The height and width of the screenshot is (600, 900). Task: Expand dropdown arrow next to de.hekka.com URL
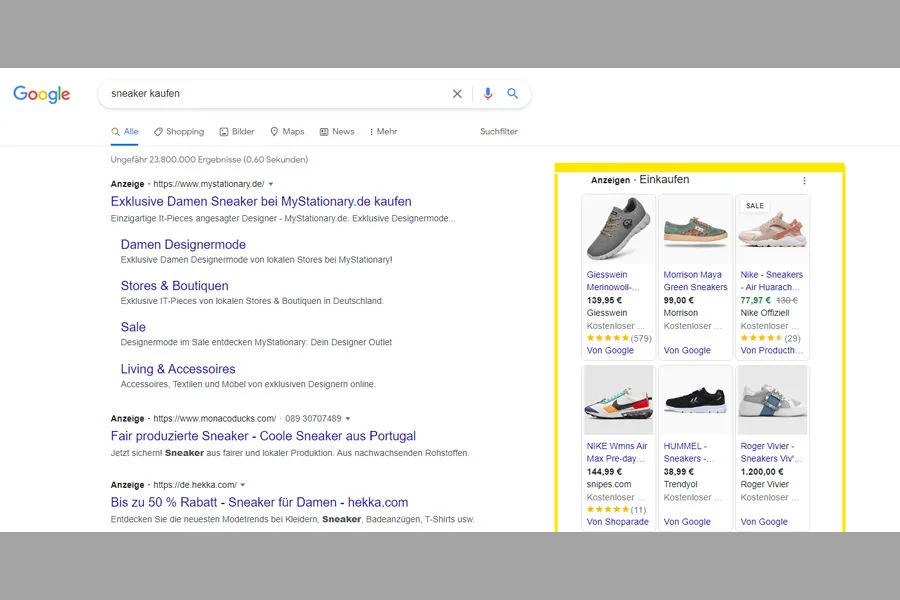tap(243, 485)
